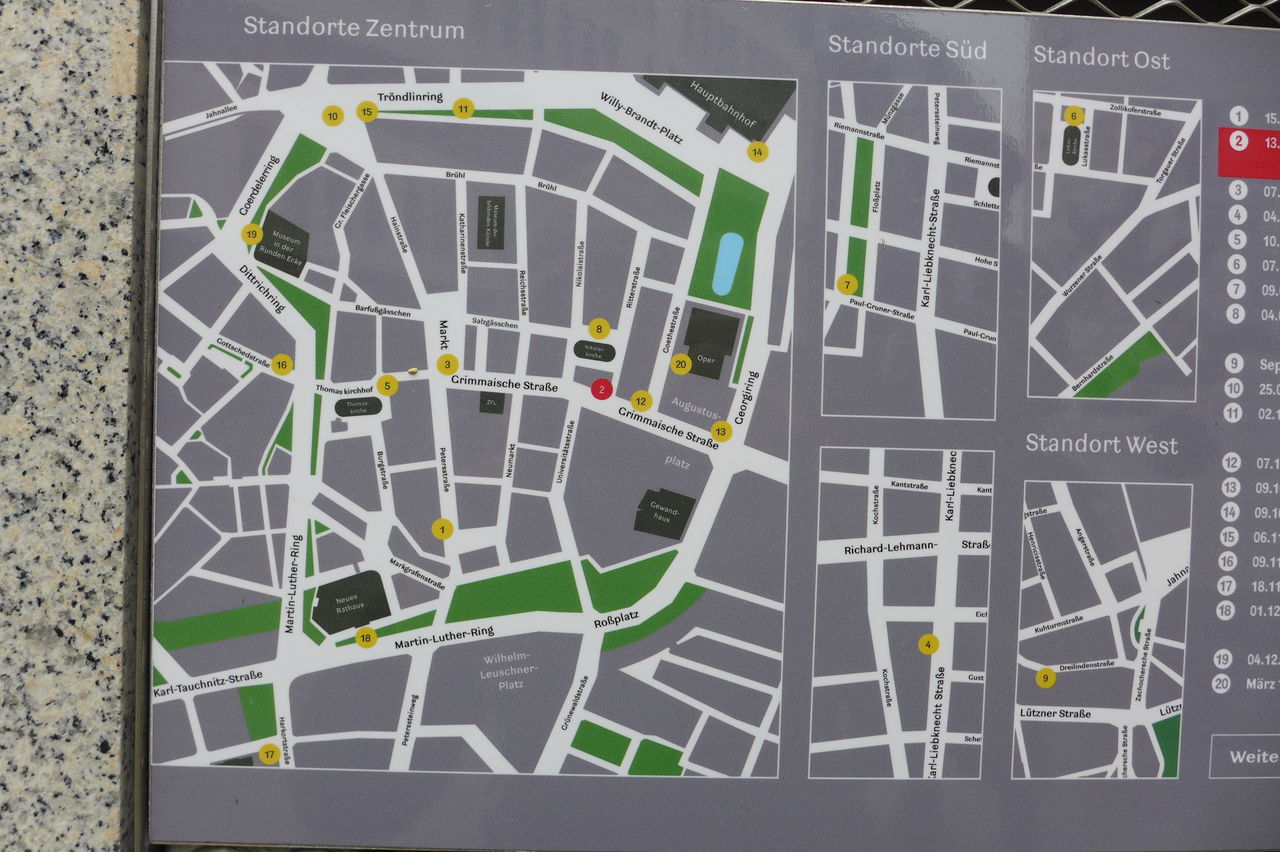Tap map marker 13 at Augustusplatz
Image resolution: width=1280 pixels, height=852 pixels.
pyautogui.click(x=722, y=431)
